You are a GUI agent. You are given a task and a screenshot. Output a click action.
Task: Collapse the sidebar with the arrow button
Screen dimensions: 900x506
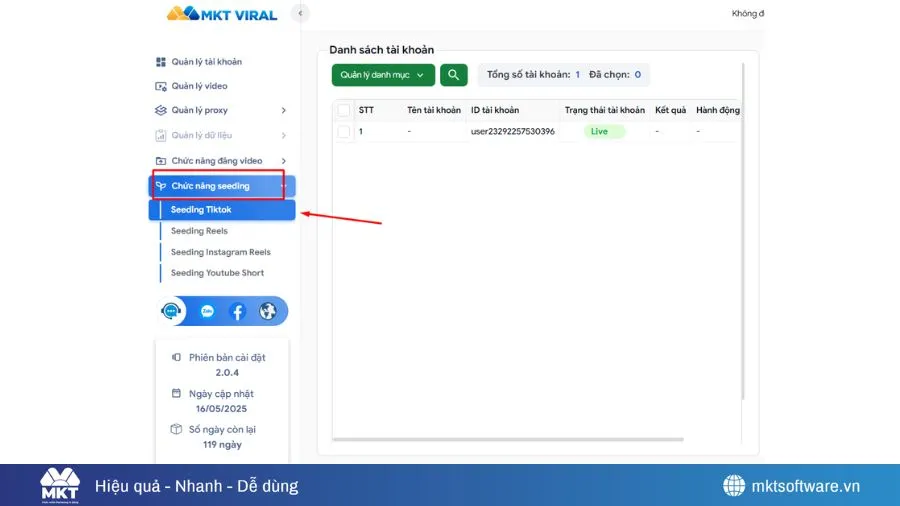[300, 13]
